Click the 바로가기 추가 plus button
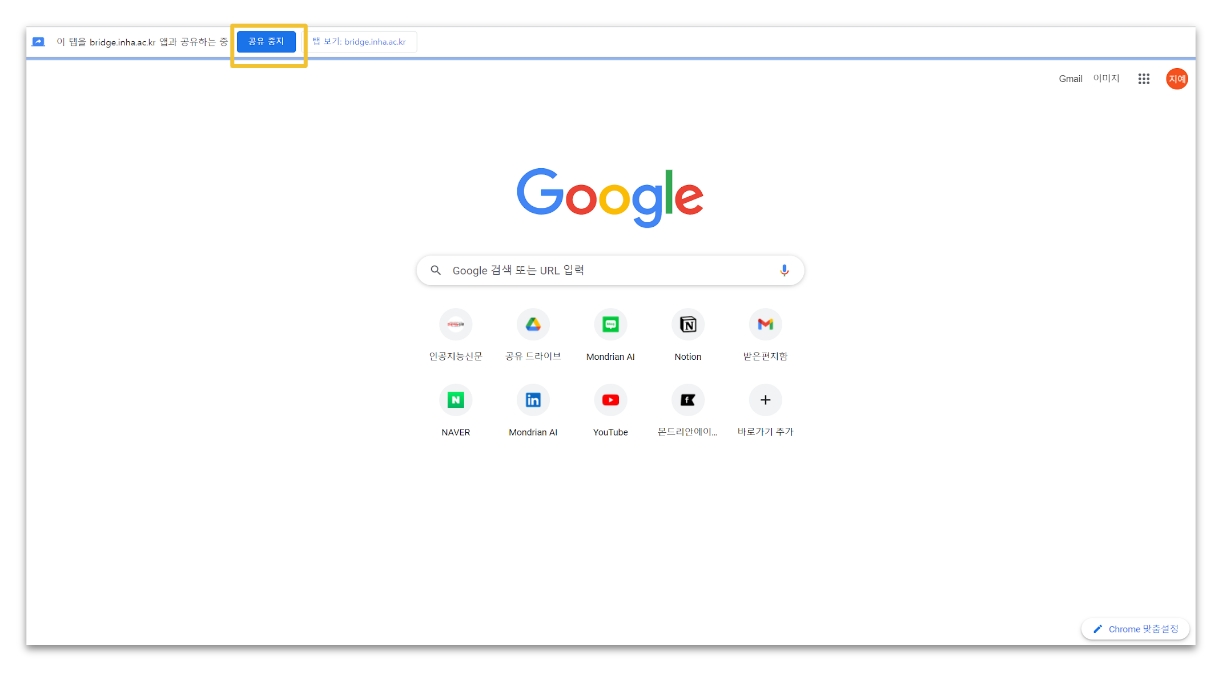 (765, 401)
